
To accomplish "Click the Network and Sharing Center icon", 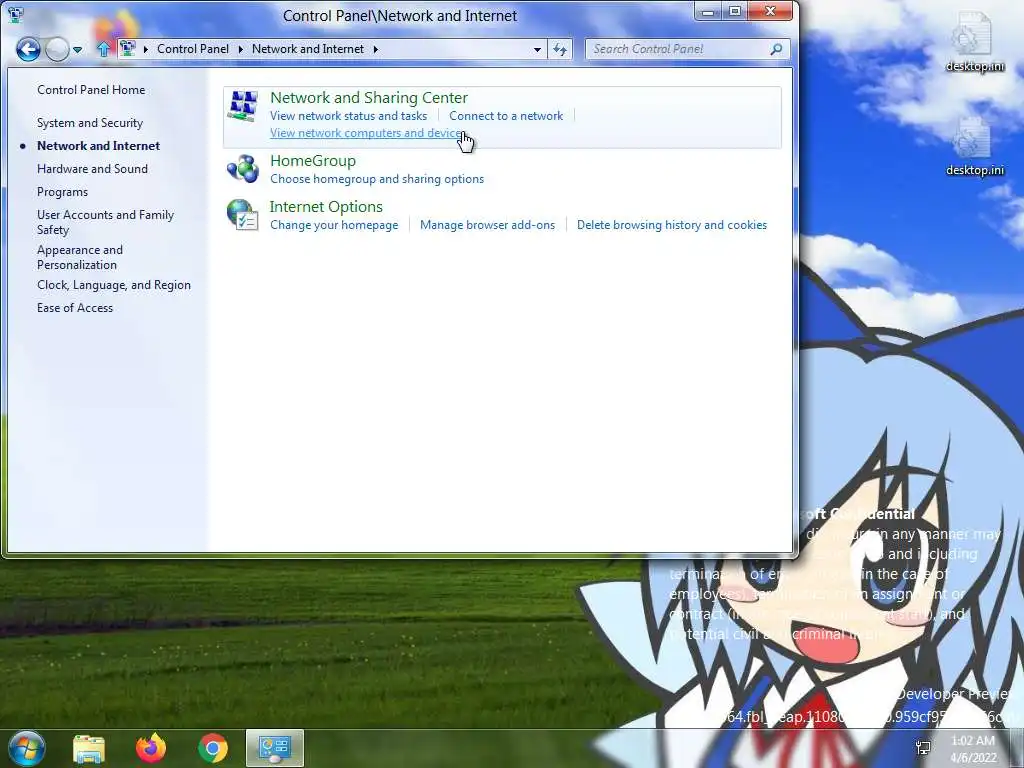I will [243, 106].
